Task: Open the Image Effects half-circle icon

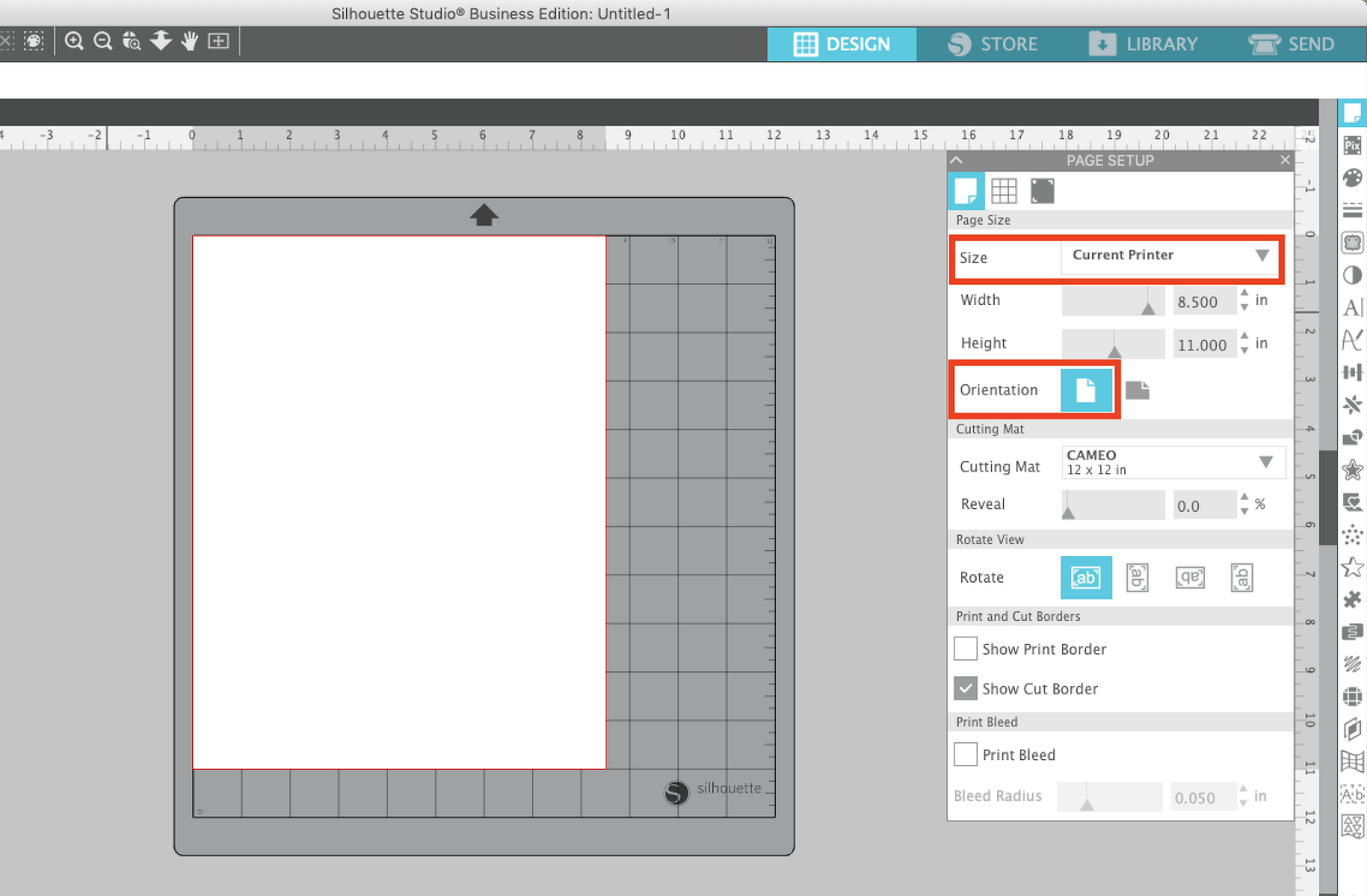Action: [x=1352, y=275]
